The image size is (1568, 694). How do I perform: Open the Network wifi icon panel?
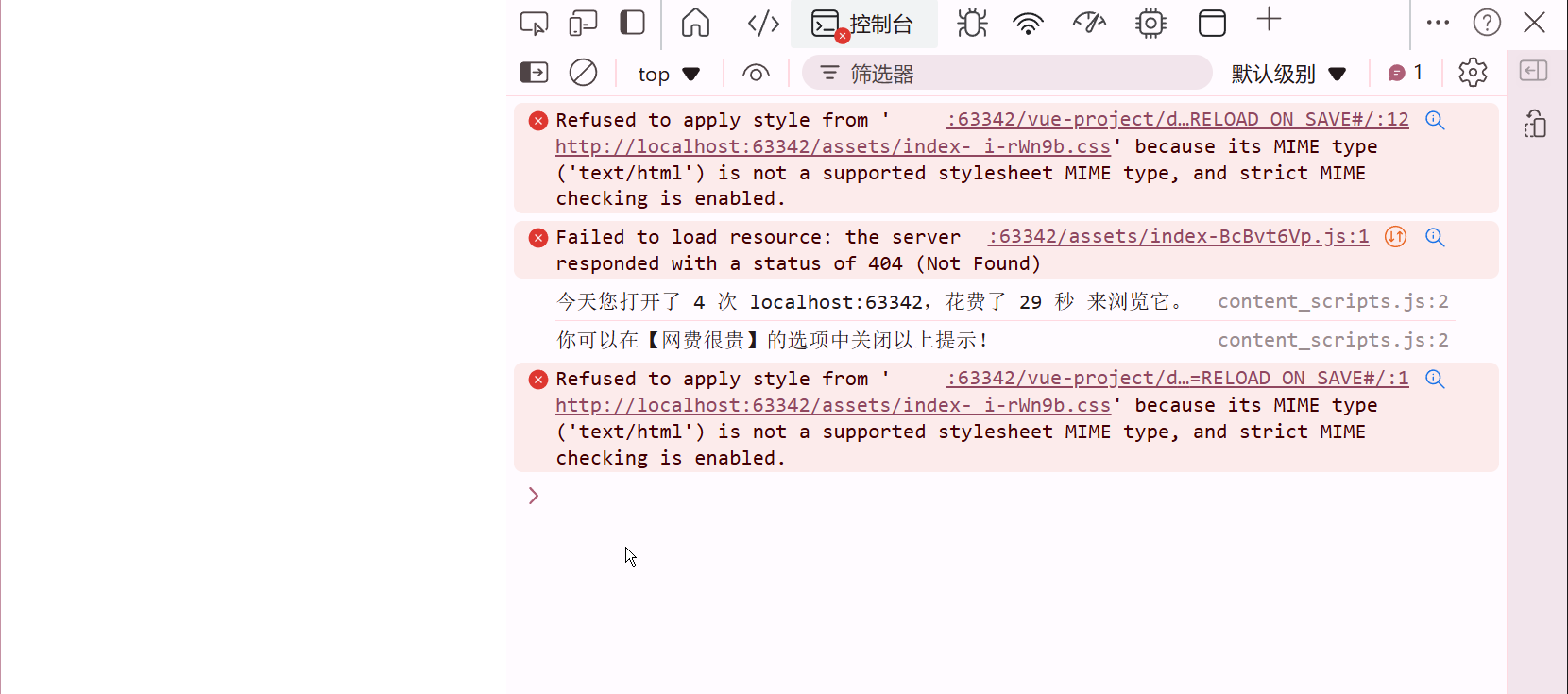(x=1028, y=23)
